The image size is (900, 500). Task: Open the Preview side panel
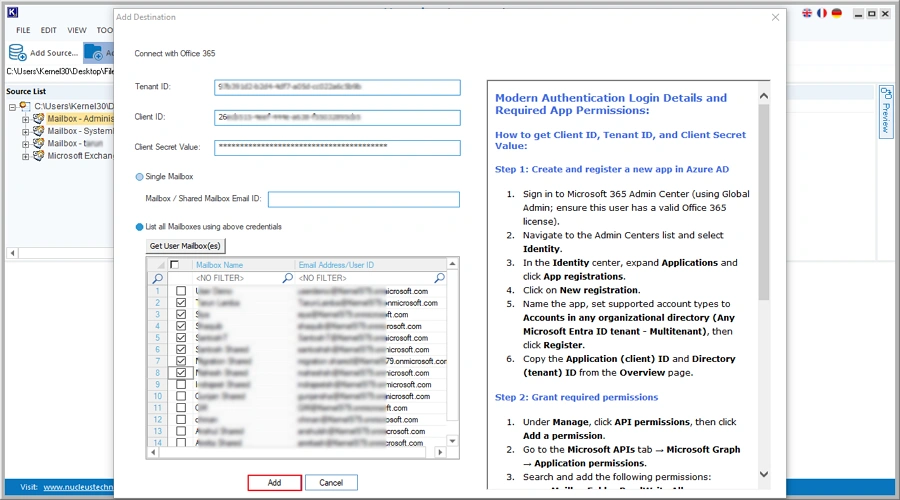click(x=886, y=111)
